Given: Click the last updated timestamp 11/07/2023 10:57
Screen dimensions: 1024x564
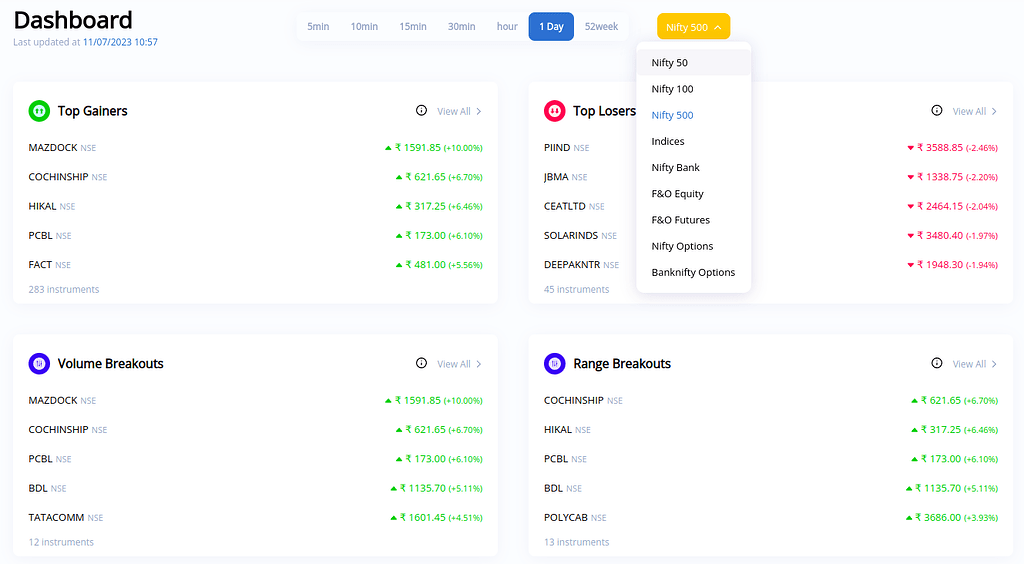Looking at the screenshot, I should 120,42.
